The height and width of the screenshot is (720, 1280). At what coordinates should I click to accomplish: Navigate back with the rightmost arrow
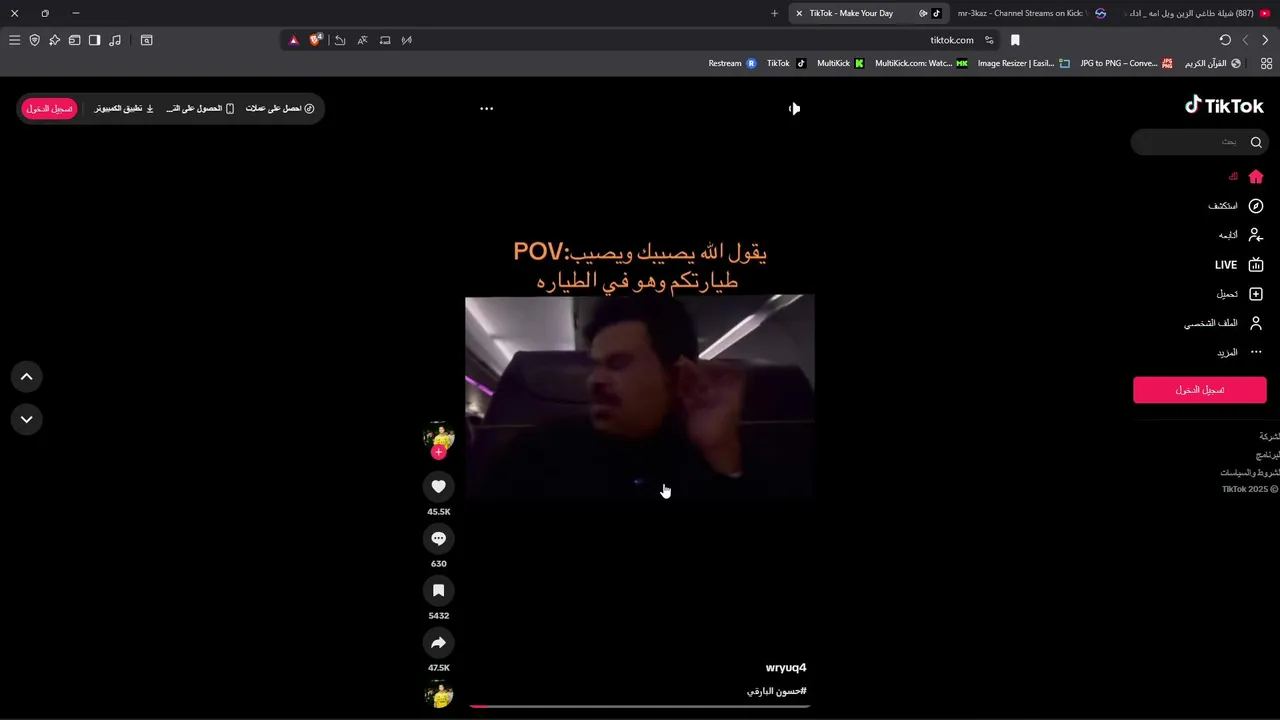coord(1265,40)
